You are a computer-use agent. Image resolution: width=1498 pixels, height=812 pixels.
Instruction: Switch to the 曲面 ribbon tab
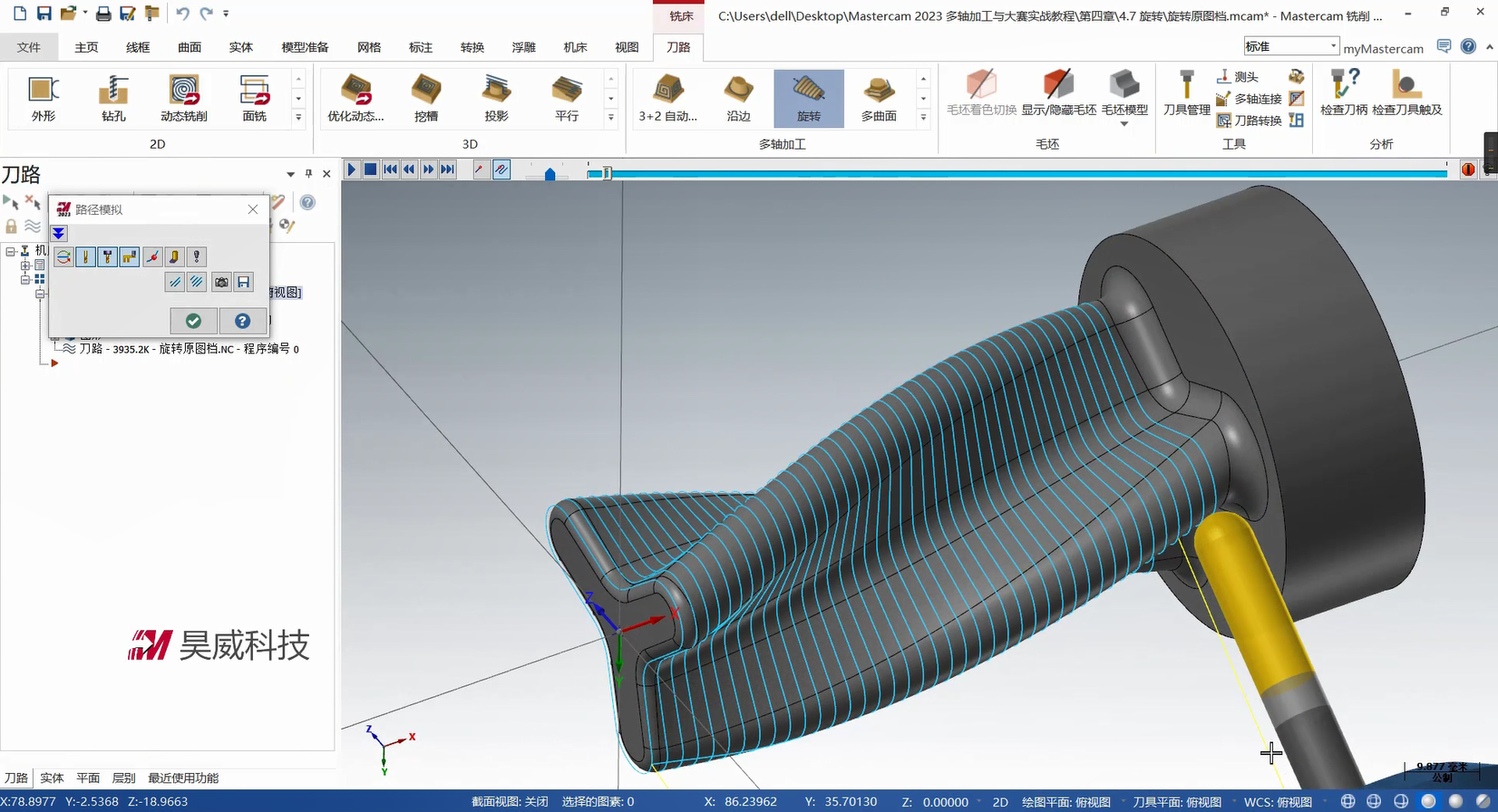[190, 47]
